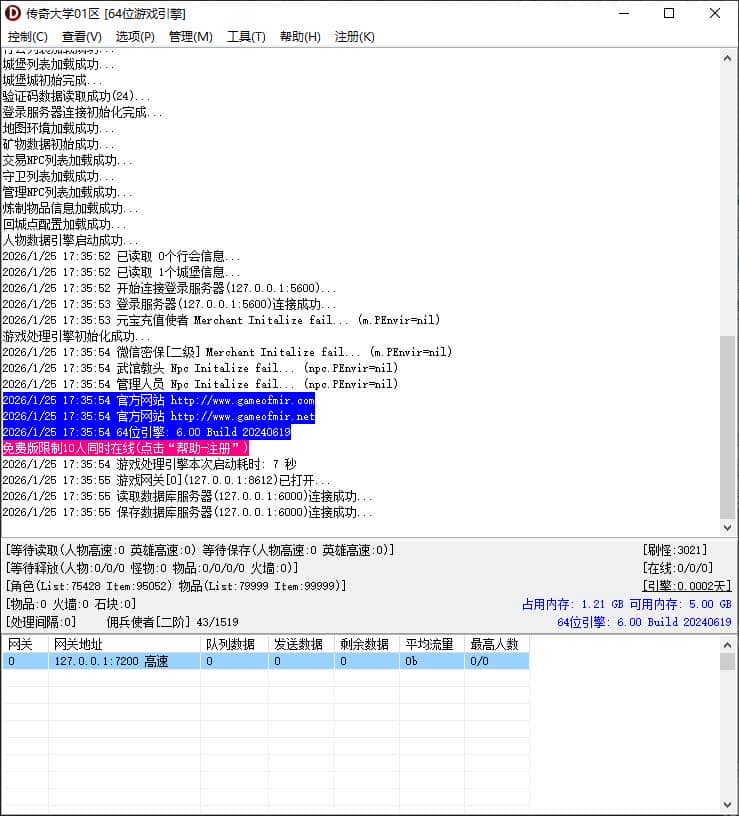
Task: Click log line 炼制物品信息加载成功
Action: [x=70, y=208]
